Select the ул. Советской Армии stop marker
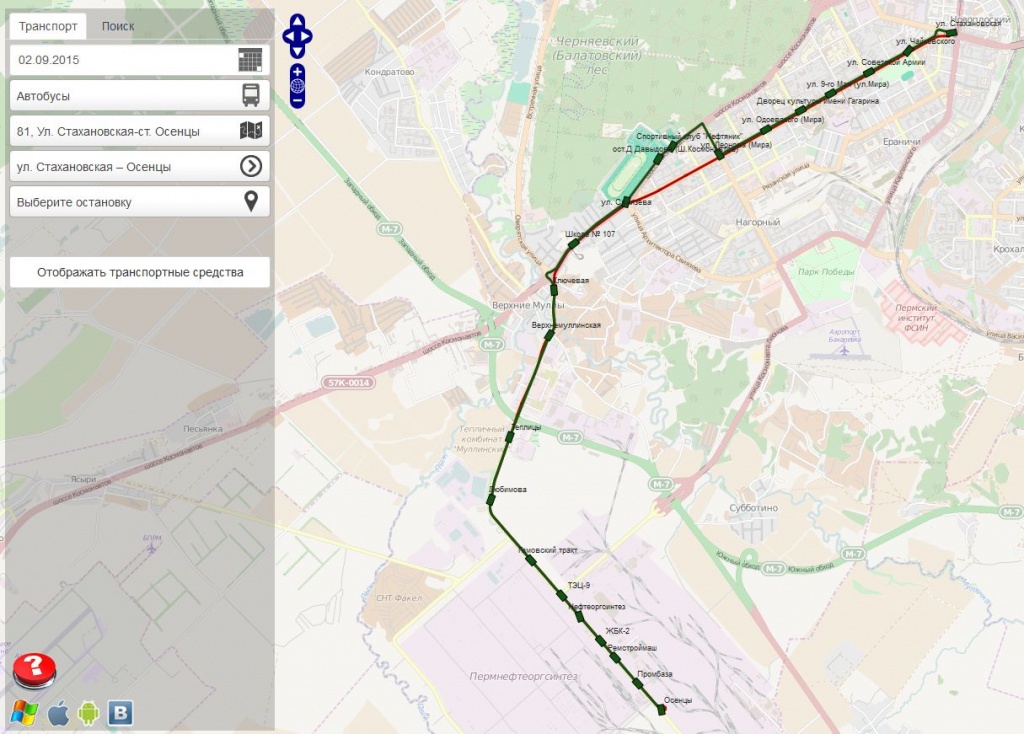Screen dimensions: 1024x734 coord(869,72)
